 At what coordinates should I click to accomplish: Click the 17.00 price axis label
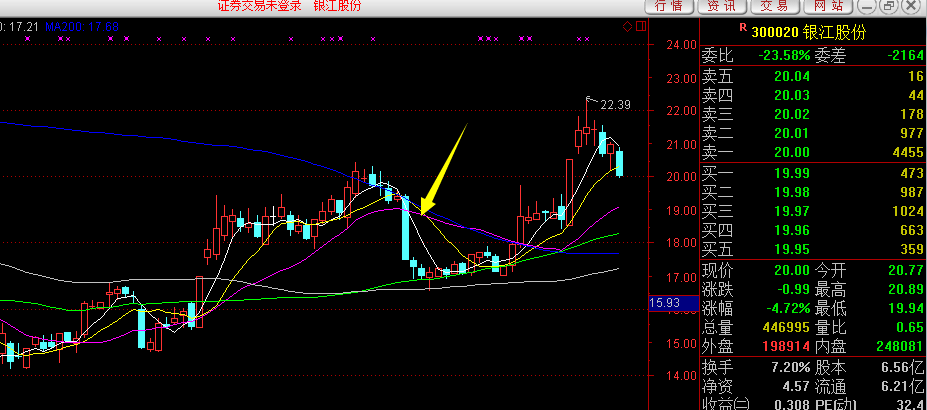681,277
